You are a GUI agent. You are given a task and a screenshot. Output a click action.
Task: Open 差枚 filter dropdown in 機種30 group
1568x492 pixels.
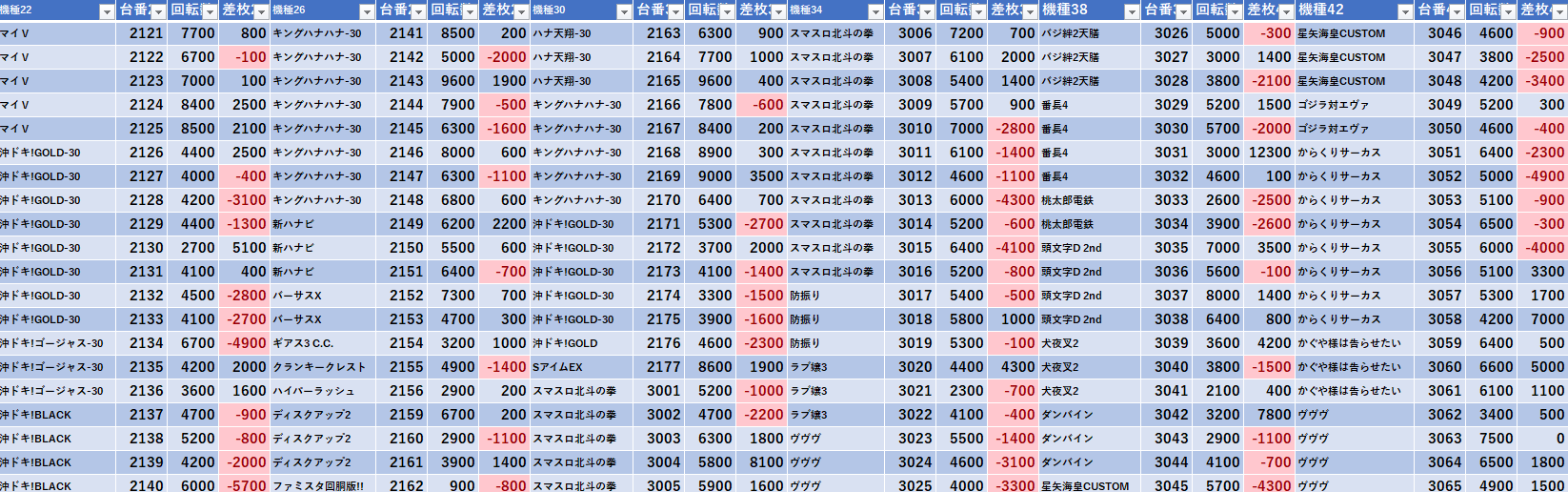[778, 11]
